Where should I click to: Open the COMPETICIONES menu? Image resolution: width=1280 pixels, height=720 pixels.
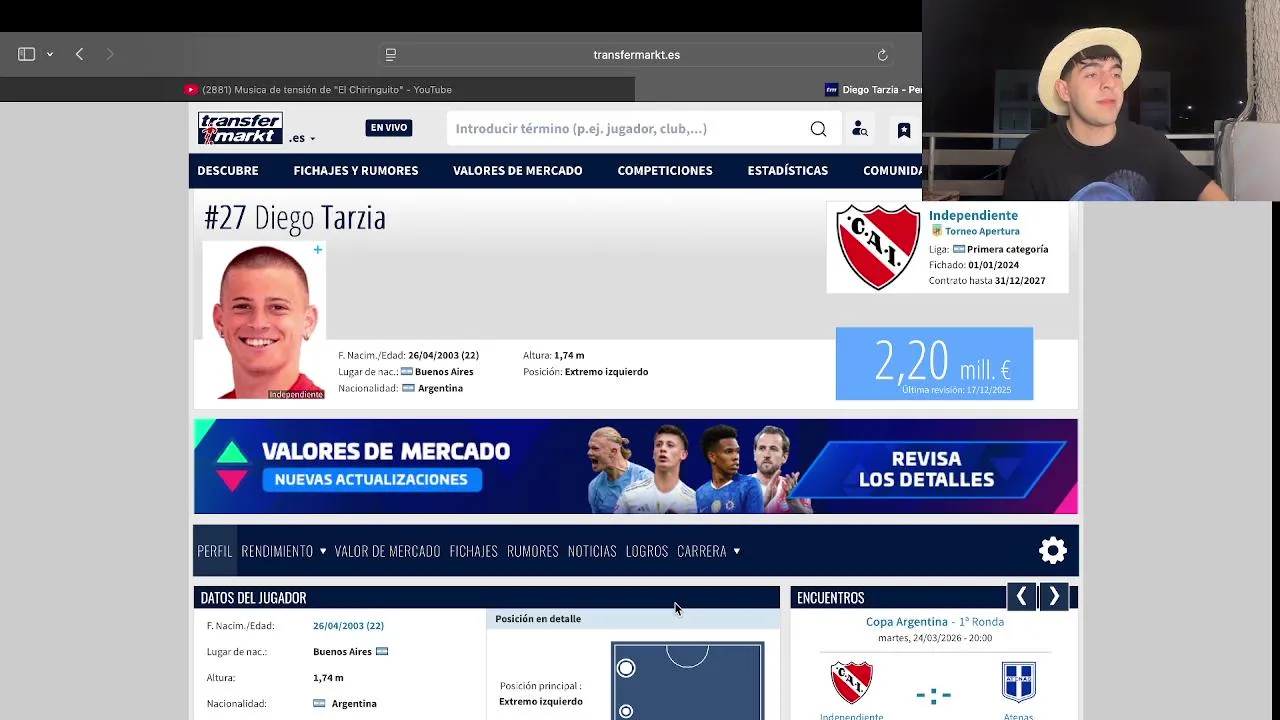click(665, 171)
